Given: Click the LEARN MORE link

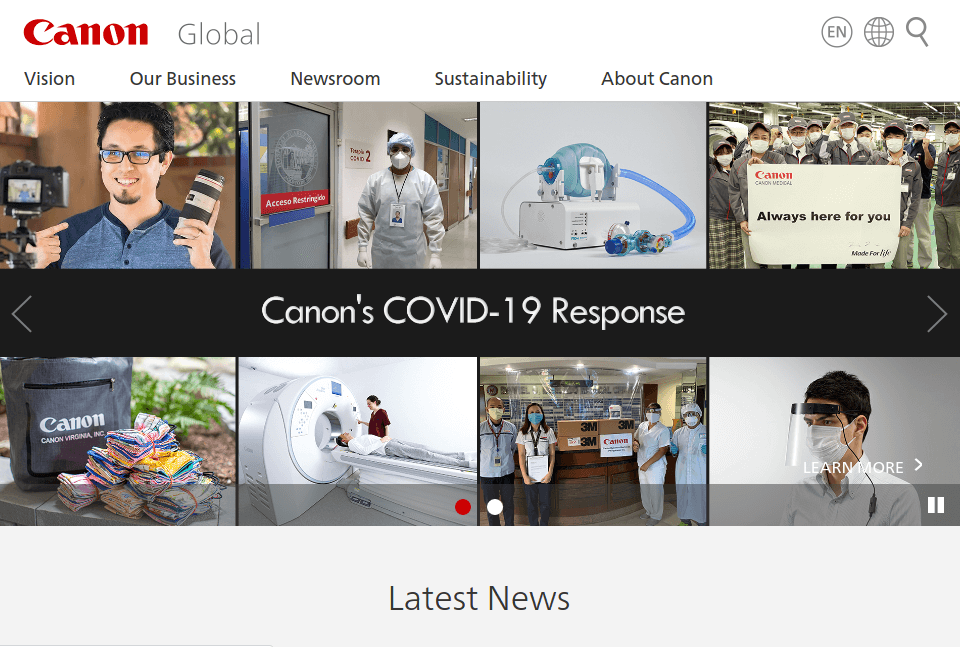Looking at the screenshot, I should point(854,467).
